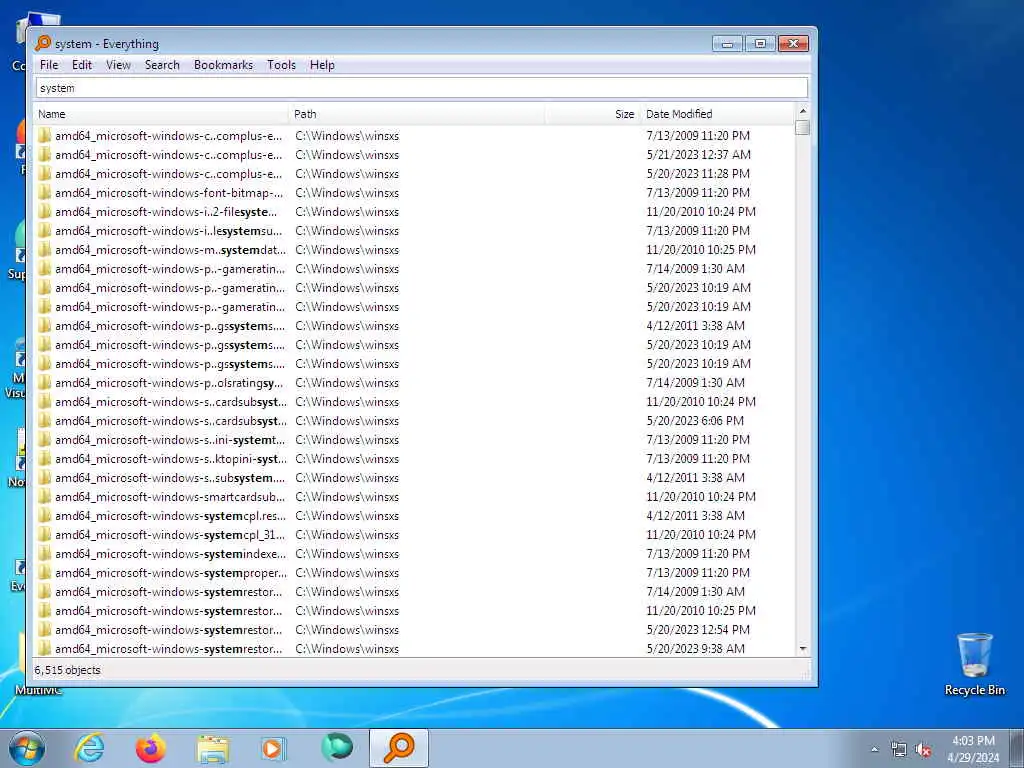Click the muted volume tray icon

[x=923, y=750]
